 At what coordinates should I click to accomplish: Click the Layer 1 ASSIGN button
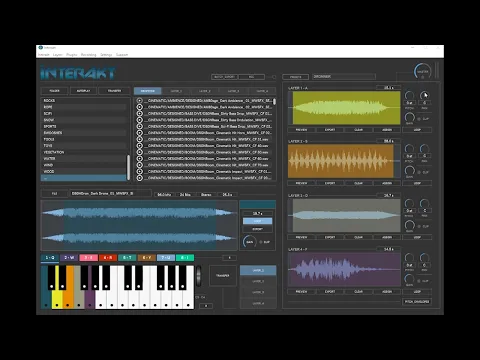click(387, 130)
